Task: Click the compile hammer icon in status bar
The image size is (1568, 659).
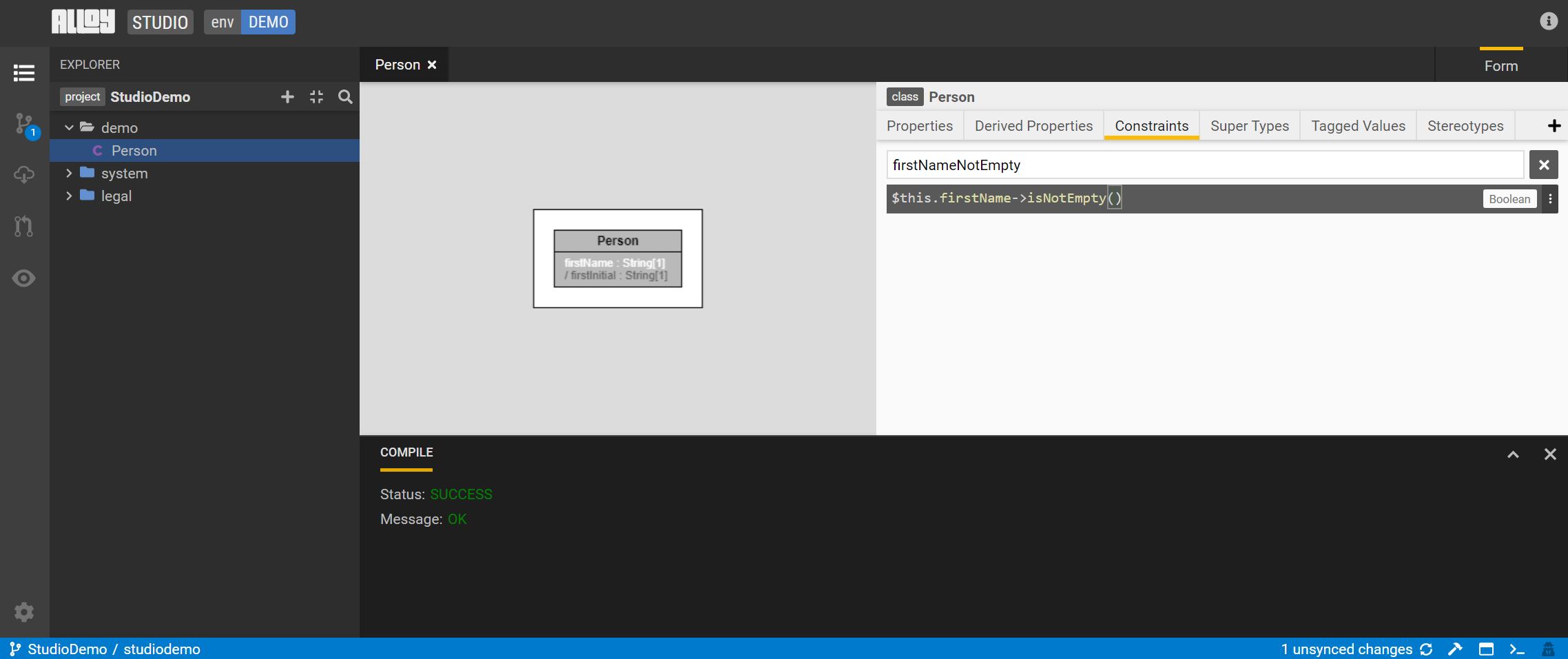Action: [1455, 649]
